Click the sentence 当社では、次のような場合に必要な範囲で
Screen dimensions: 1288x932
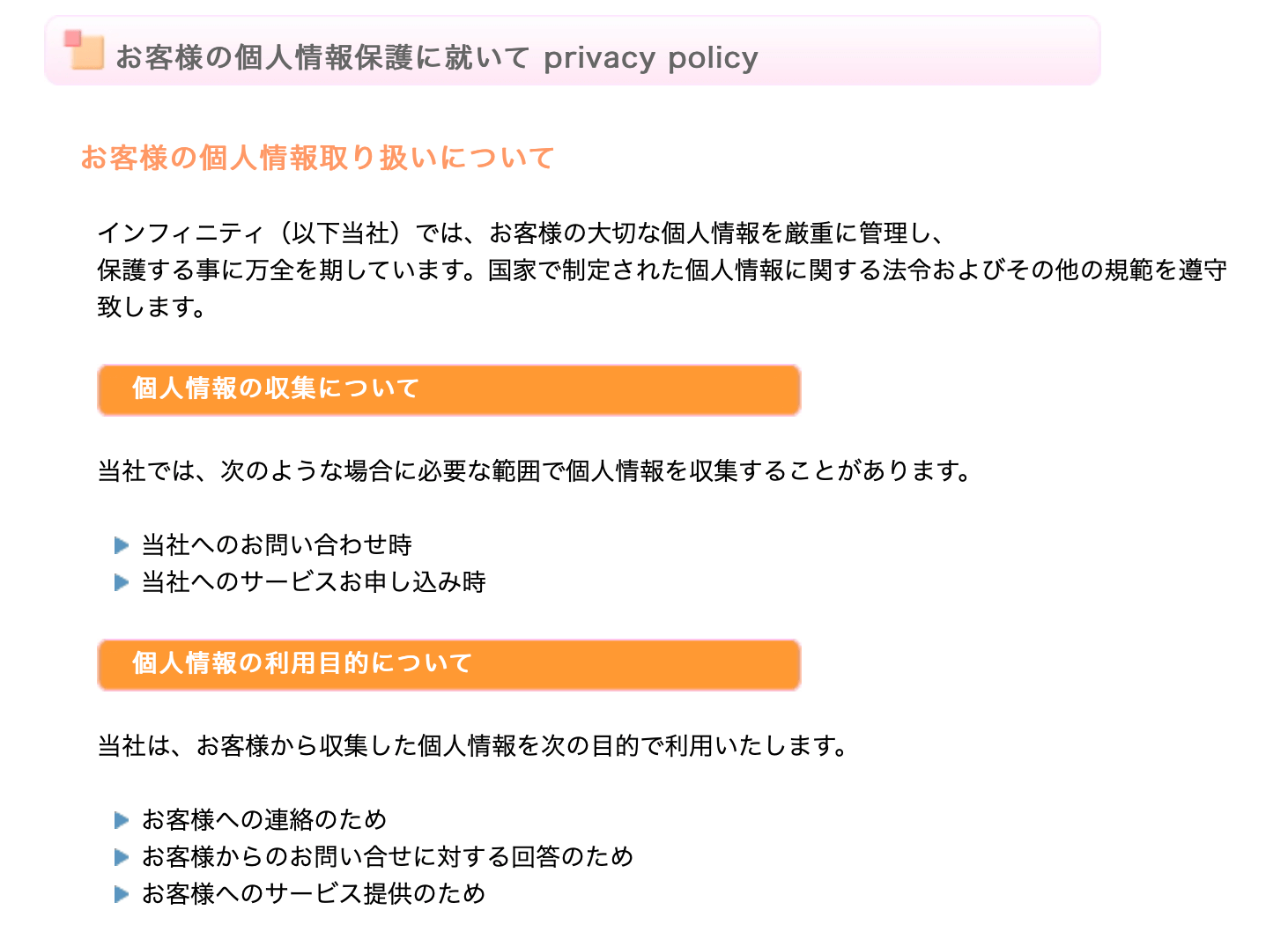534,471
